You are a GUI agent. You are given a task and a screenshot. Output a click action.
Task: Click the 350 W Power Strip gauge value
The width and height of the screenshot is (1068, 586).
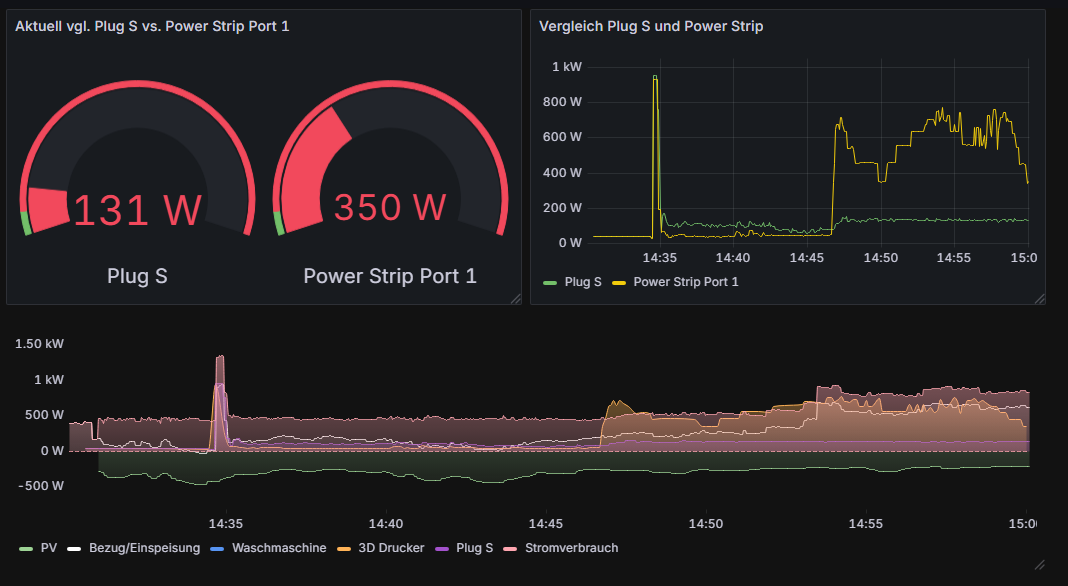click(x=389, y=207)
